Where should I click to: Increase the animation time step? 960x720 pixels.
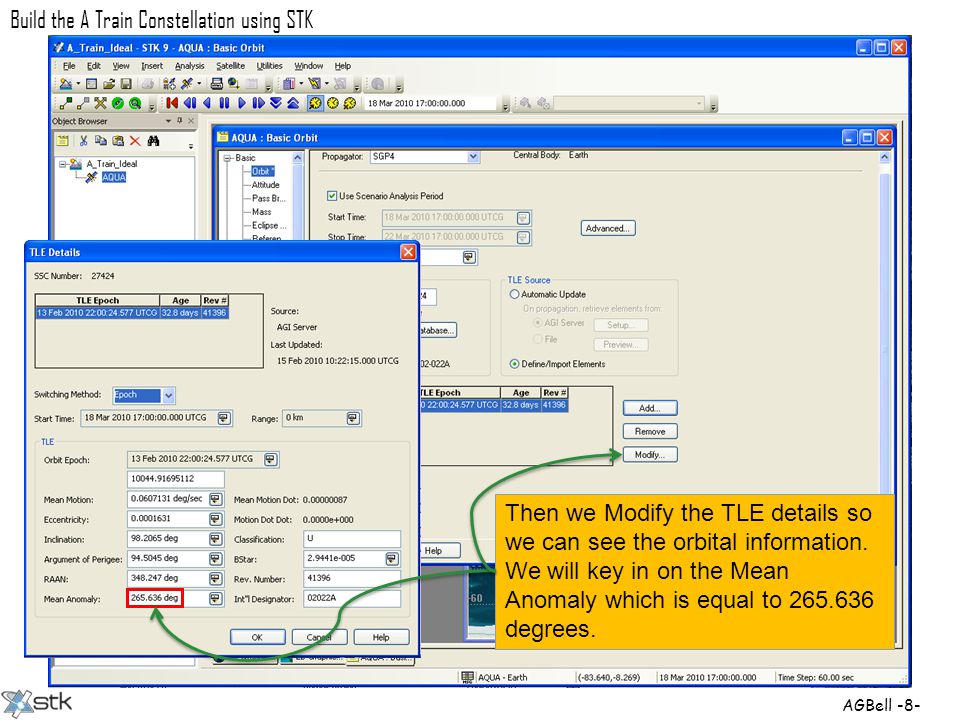pos(293,103)
